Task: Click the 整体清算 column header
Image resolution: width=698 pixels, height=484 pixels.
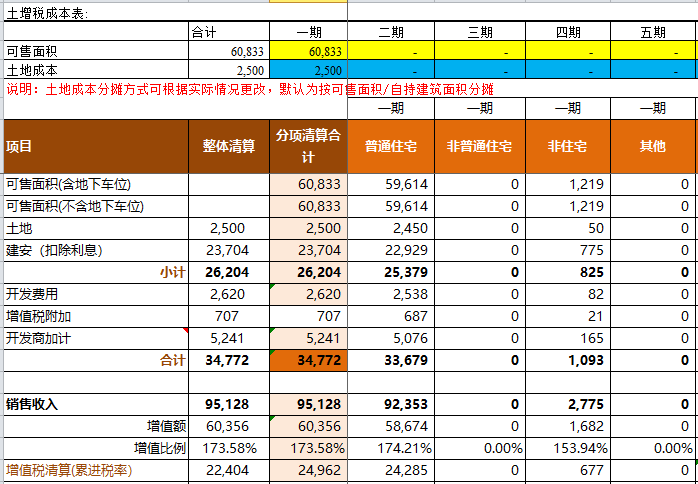Action: click(x=228, y=146)
